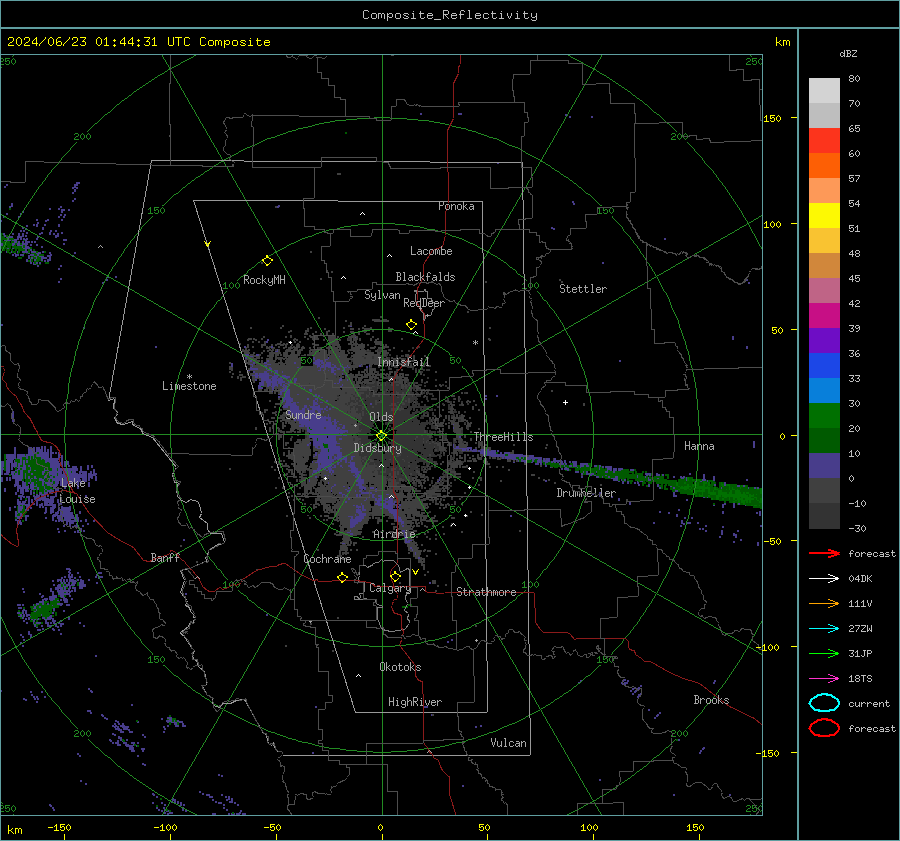This screenshot has height=841, width=900.
Task: Select the orange 60 dBZ color swatch
Action: click(824, 165)
